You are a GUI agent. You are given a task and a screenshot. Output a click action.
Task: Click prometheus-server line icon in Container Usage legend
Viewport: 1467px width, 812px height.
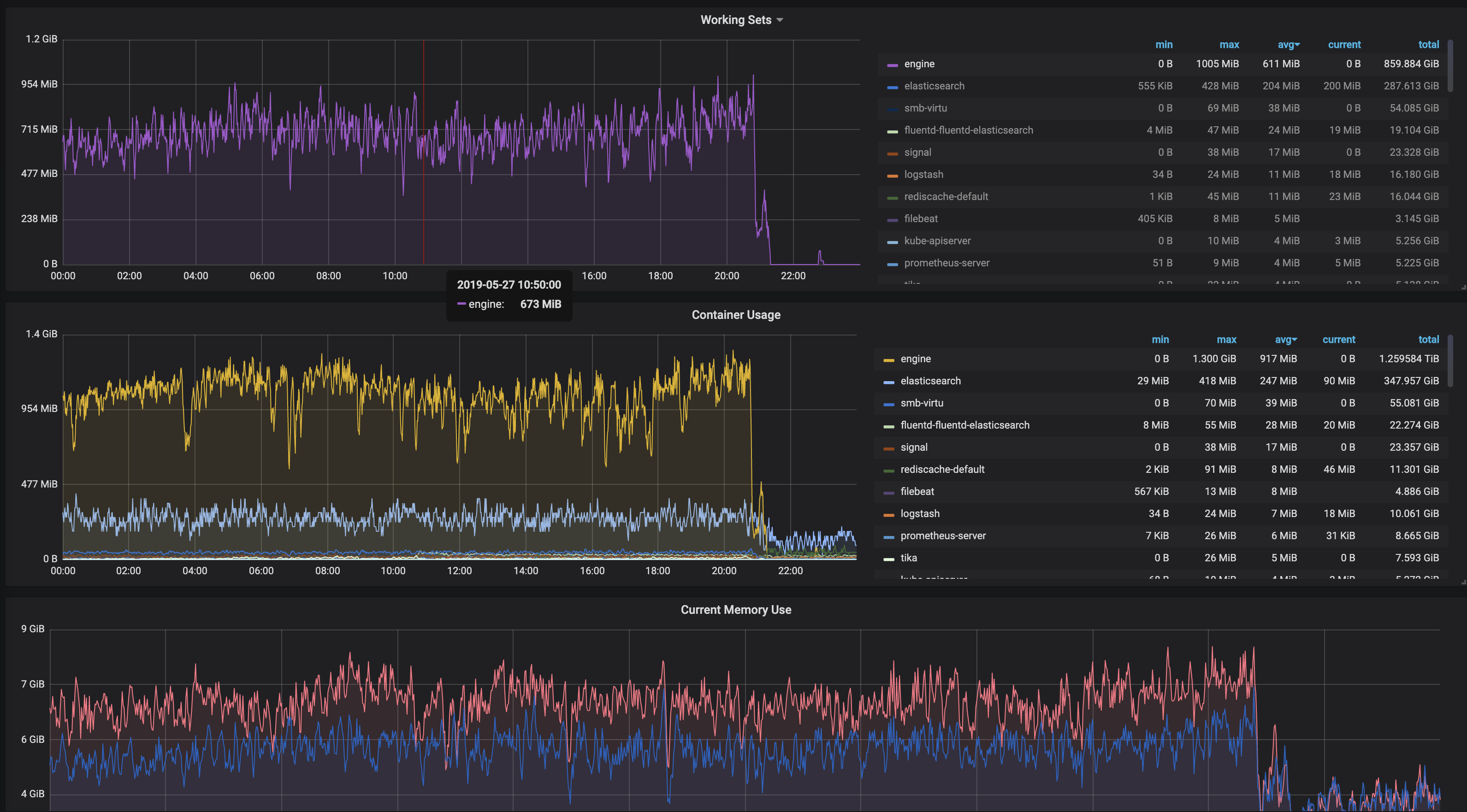[x=888, y=537]
